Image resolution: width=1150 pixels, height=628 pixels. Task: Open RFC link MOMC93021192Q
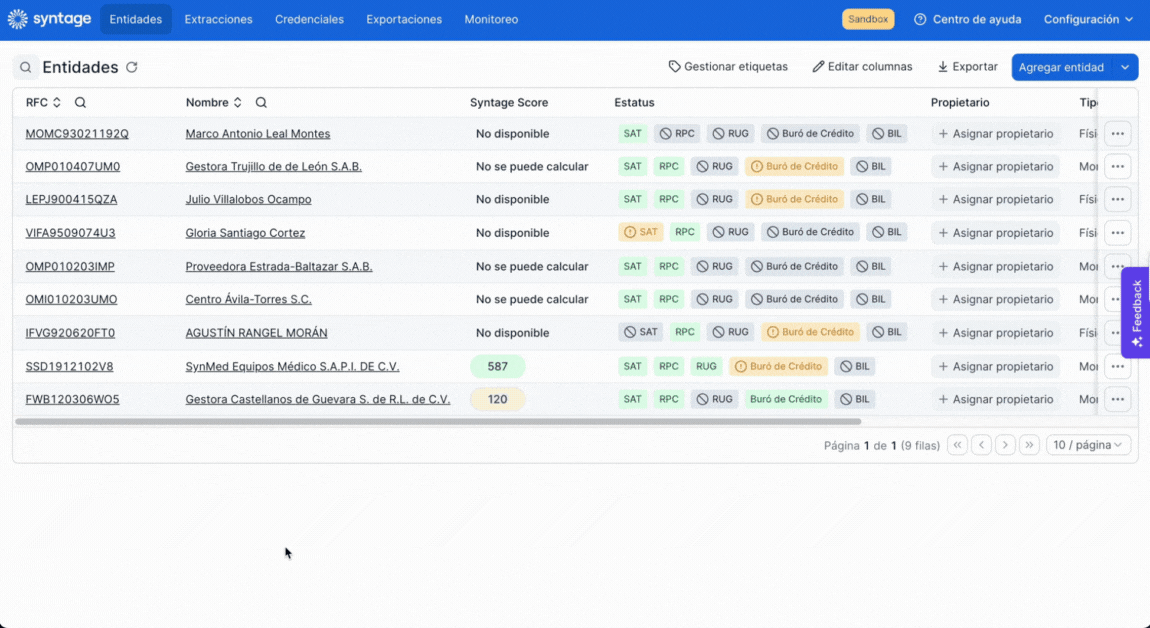click(x=77, y=134)
